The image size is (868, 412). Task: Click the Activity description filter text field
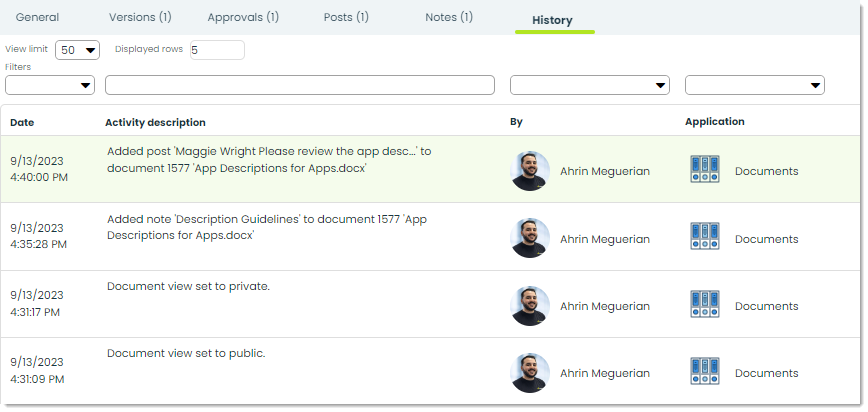(x=299, y=85)
